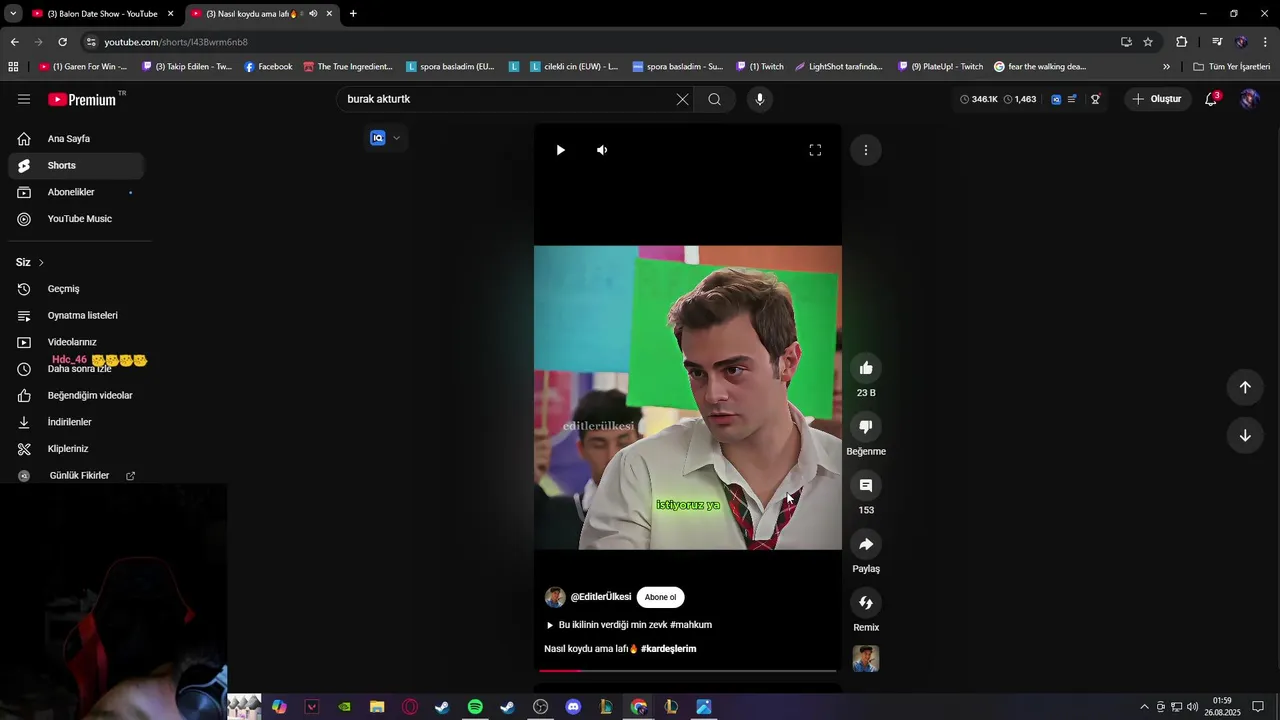Enter fullscreen for the Short
1280x720 pixels.
815,150
